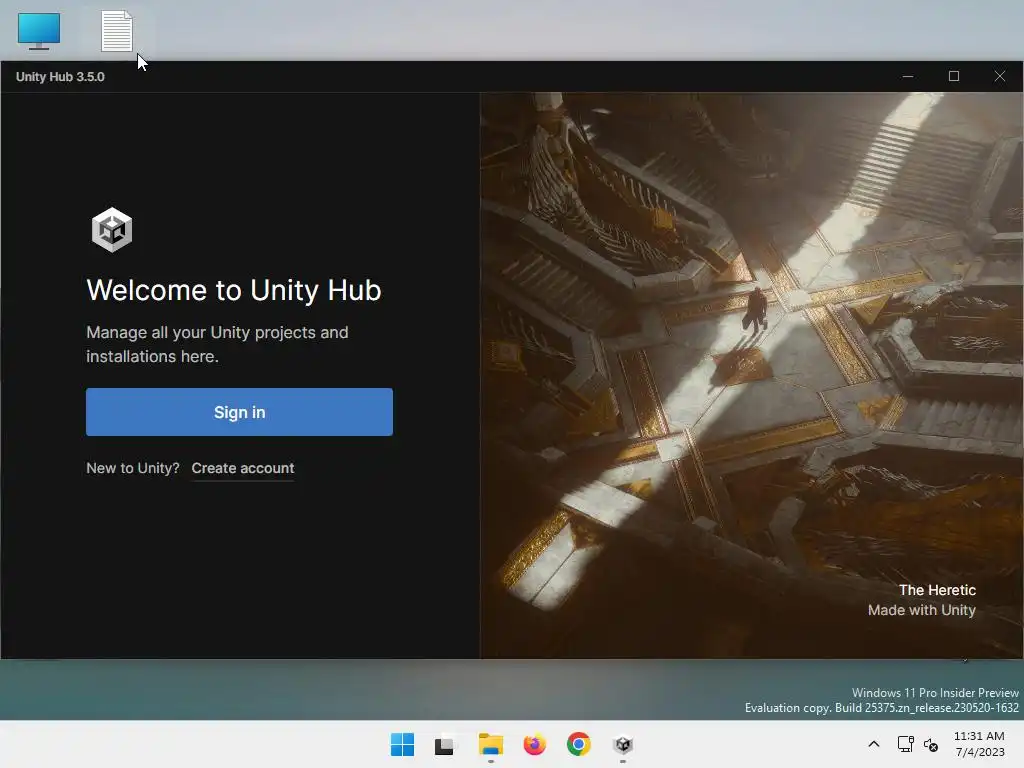The image size is (1024, 768).
Task: Click the blue Sign in button
Action: point(239,412)
